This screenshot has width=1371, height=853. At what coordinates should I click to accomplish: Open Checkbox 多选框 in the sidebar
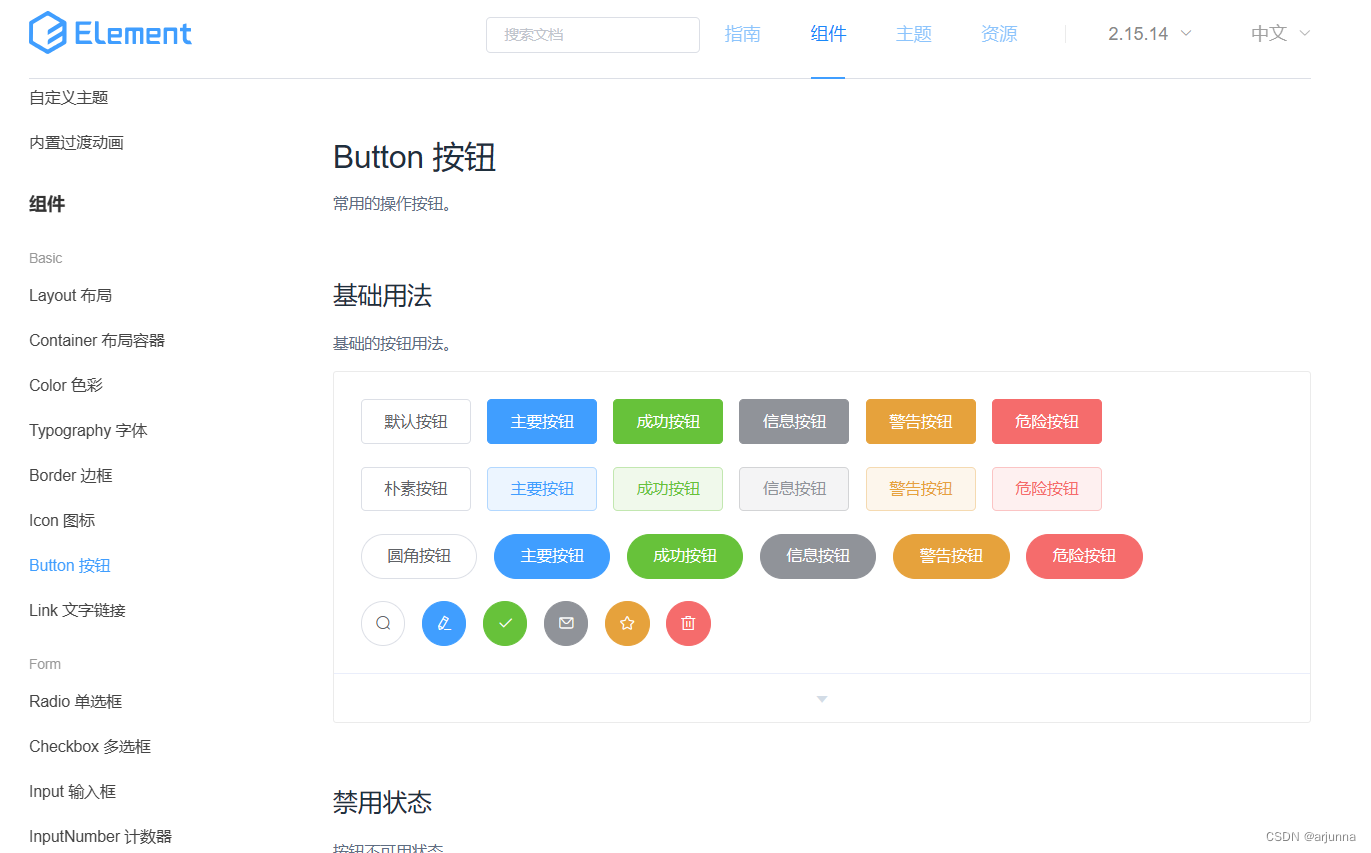[x=90, y=746]
